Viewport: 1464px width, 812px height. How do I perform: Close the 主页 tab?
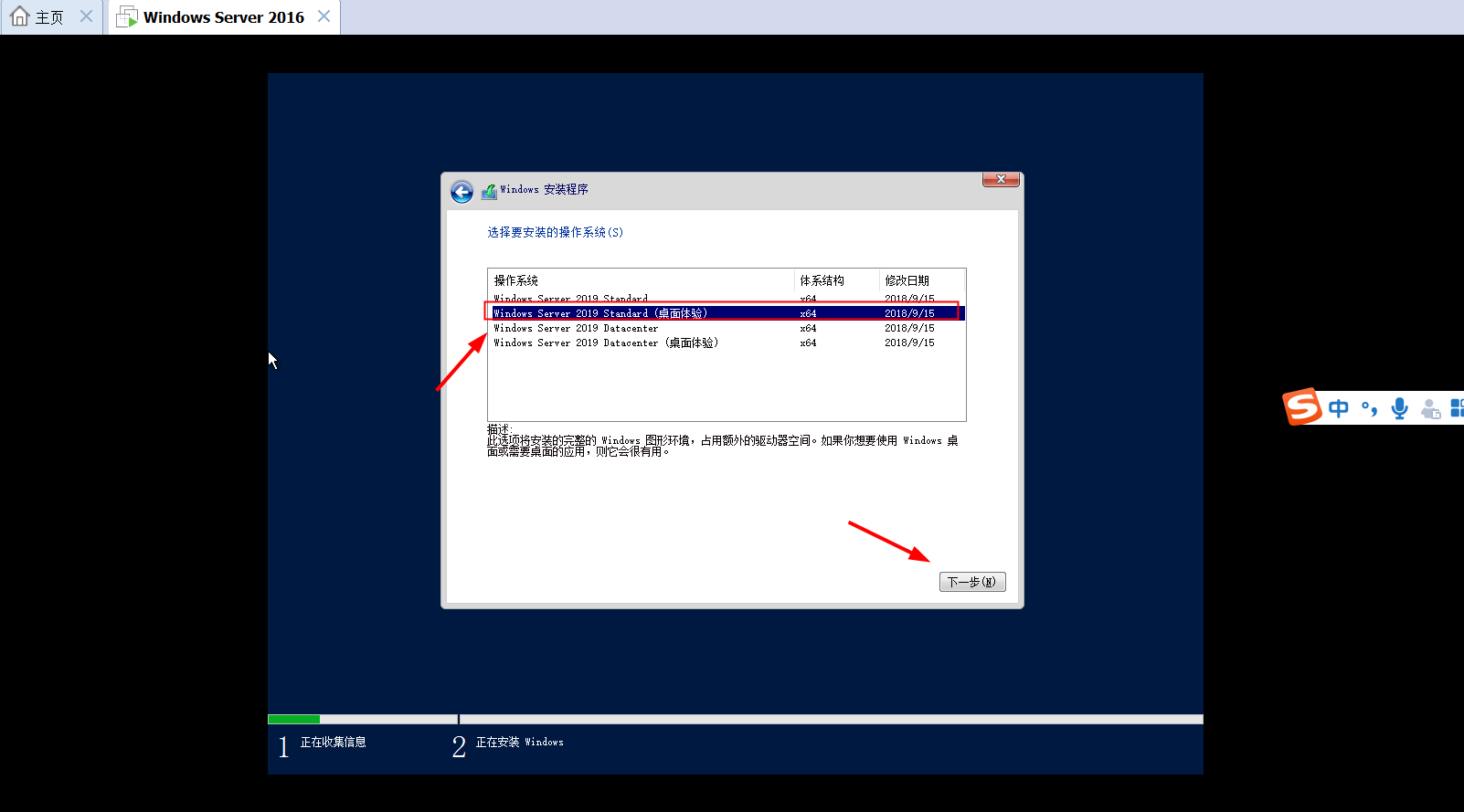86,16
